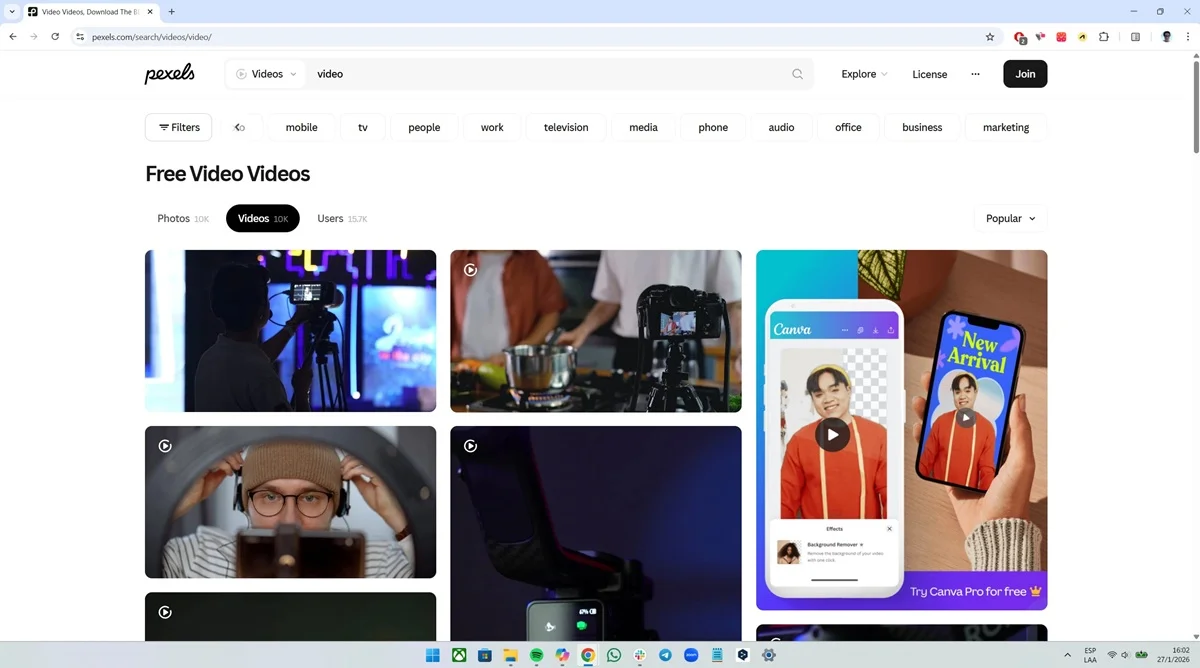Click the Pexels logo
The height and width of the screenshot is (668, 1200).
[x=169, y=73]
